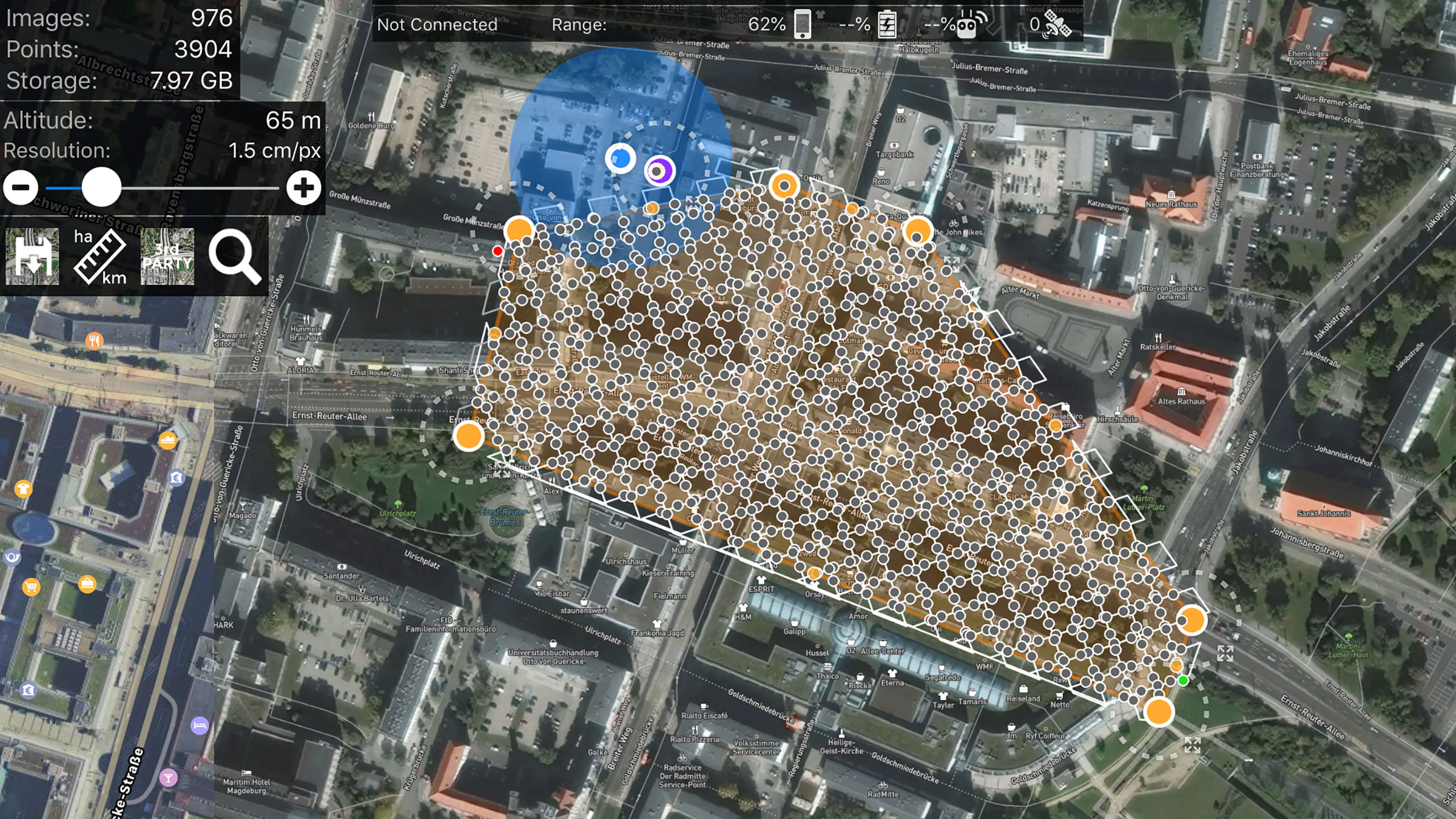Tap the orange restaurant POI icon
1456x819 pixels.
(x=94, y=341)
